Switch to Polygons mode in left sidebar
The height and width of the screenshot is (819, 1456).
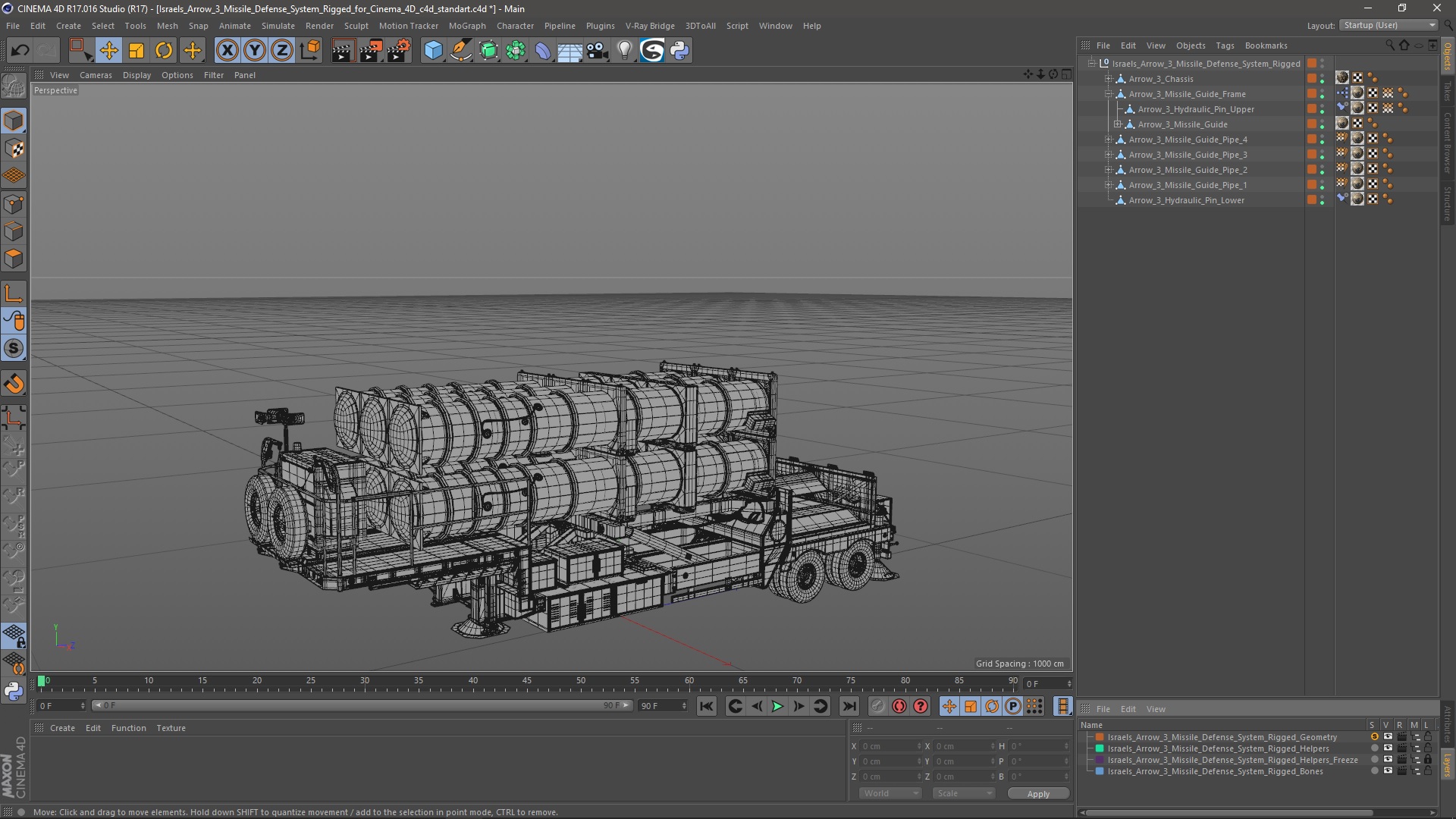pyautogui.click(x=14, y=259)
